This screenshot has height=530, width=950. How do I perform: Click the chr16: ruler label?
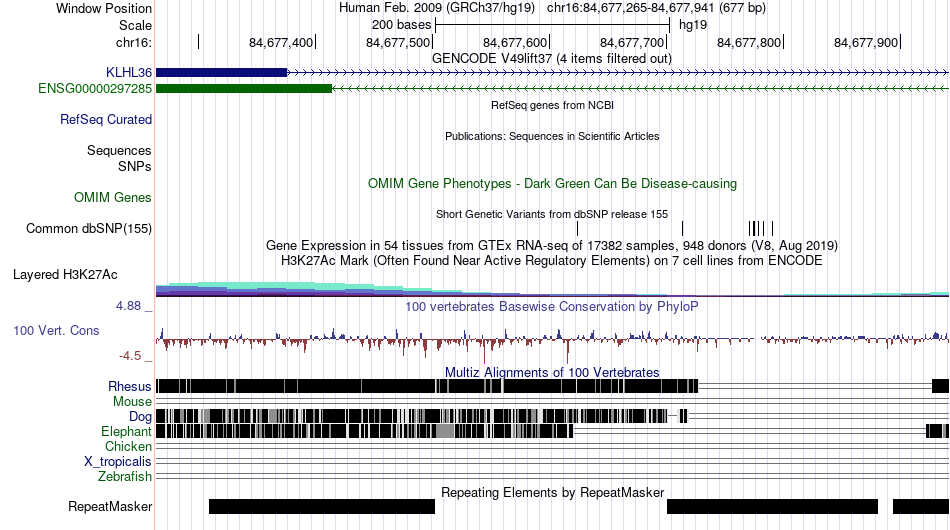pyautogui.click(x=134, y=42)
